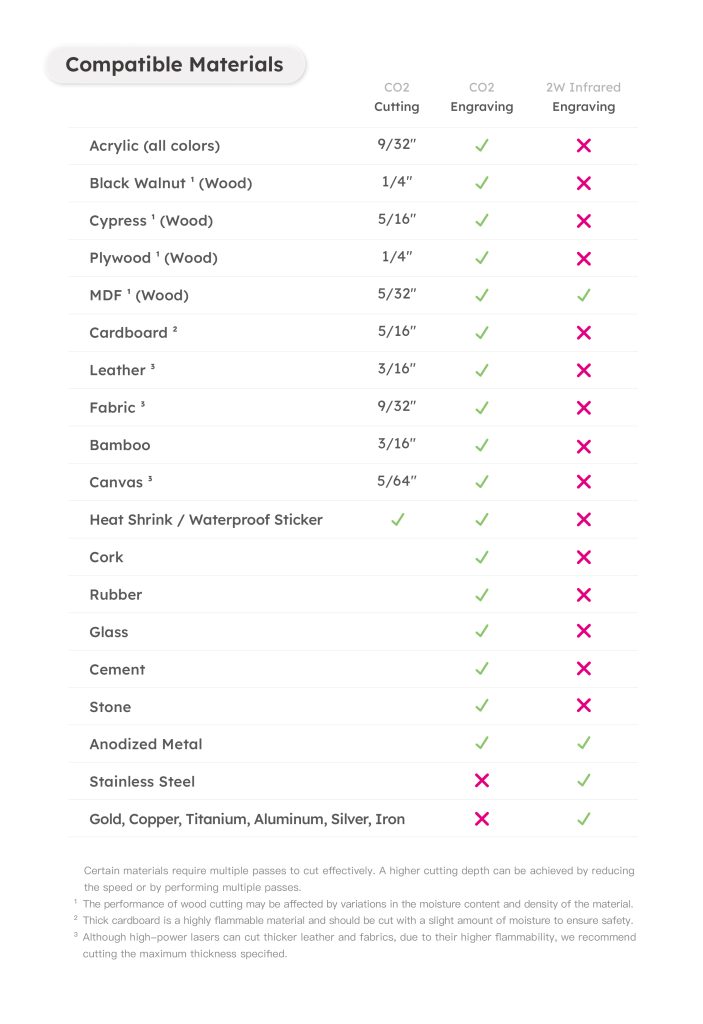
Task: Click Gold, Copper row CO2 Engraving X
Action: click(x=482, y=818)
